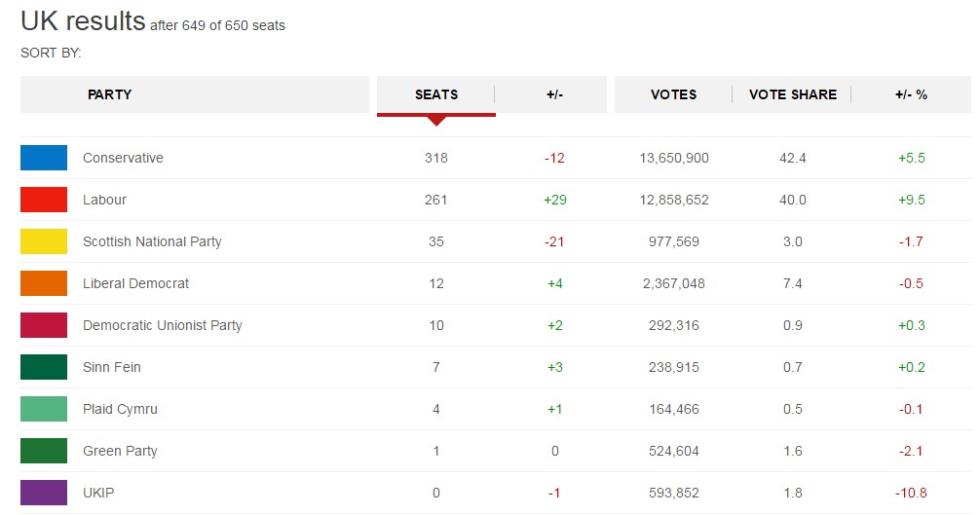The width and height of the screenshot is (980, 515).
Task: Sort results by PARTY column header
Action: tap(110, 95)
